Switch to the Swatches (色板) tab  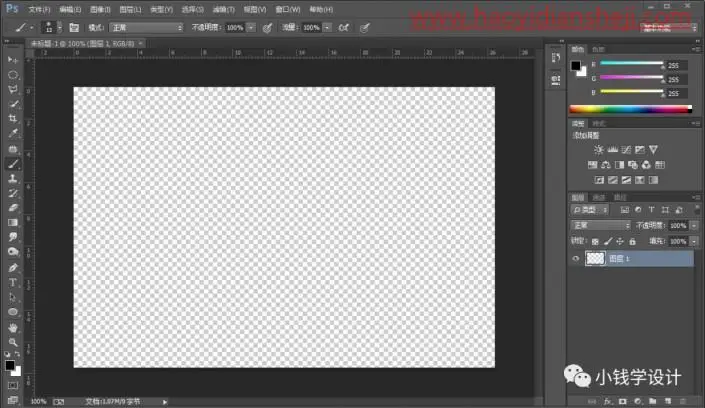pyautogui.click(x=598, y=49)
